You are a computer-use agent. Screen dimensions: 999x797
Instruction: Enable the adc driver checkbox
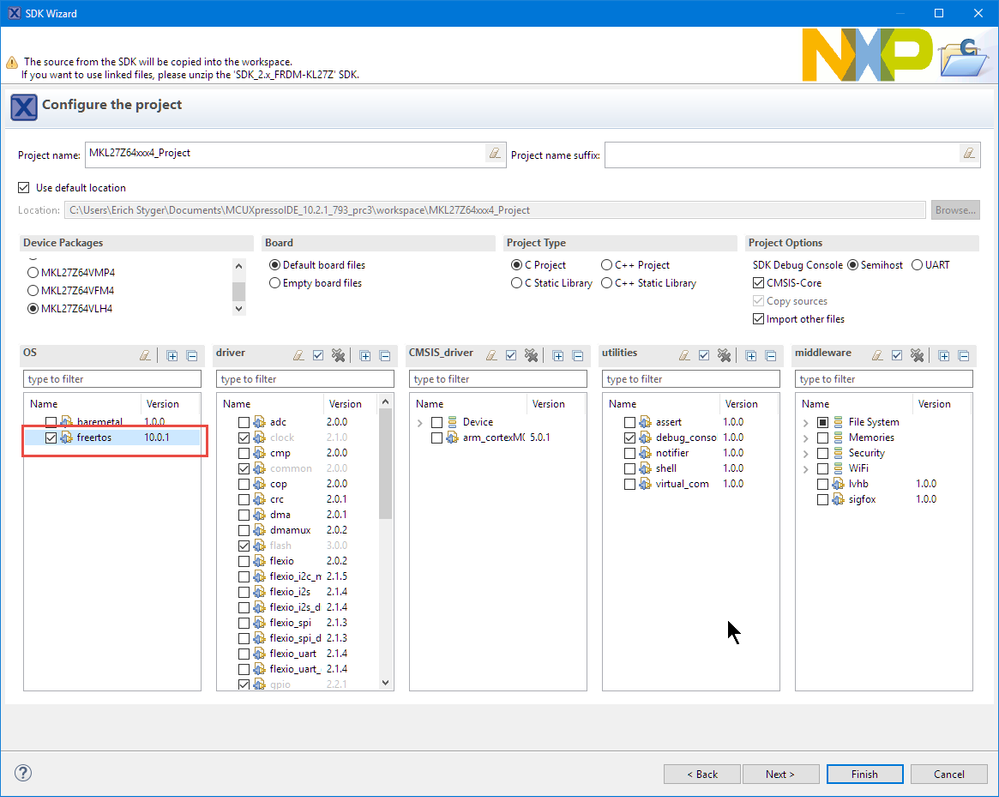coord(243,422)
